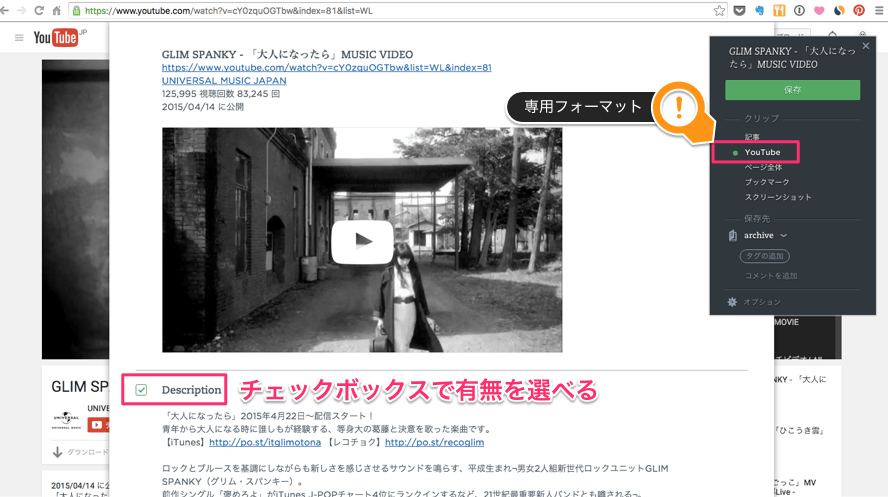Select the ページ全体 clip type
This screenshot has height=497, width=888.
763,167
